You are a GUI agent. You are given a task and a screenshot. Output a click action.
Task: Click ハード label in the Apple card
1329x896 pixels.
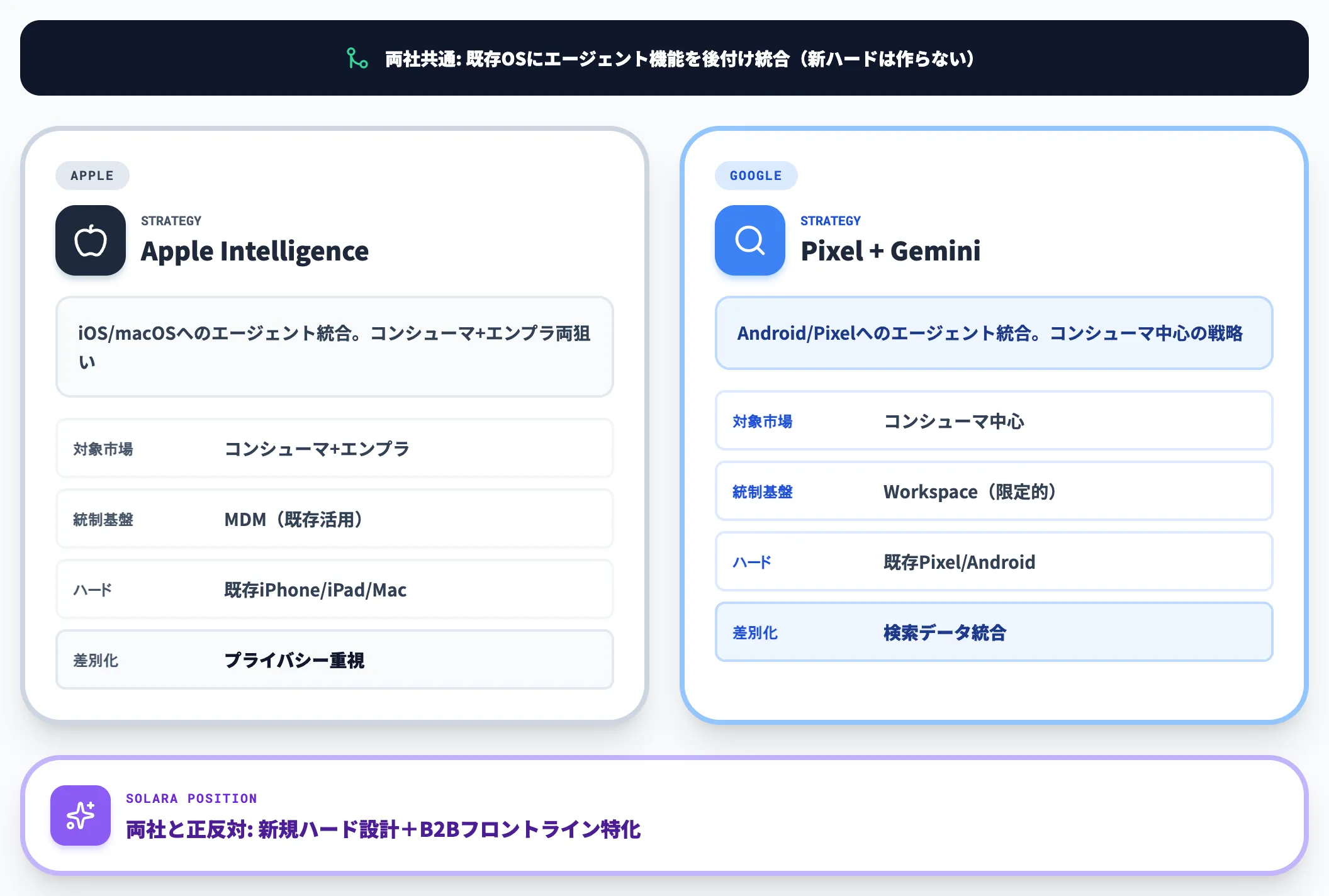(x=93, y=590)
